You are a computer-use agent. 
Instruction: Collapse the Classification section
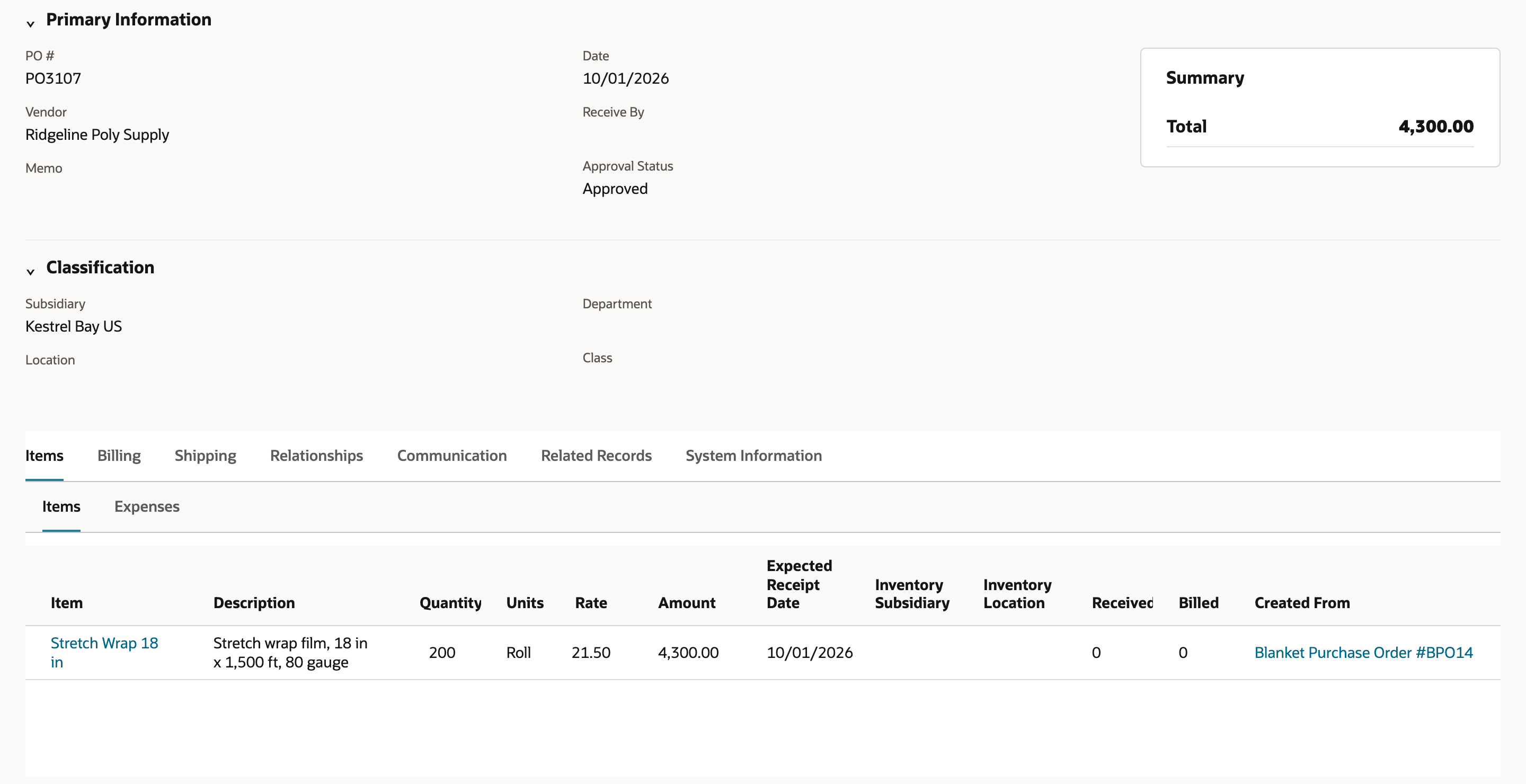pyautogui.click(x=30, y=271)
